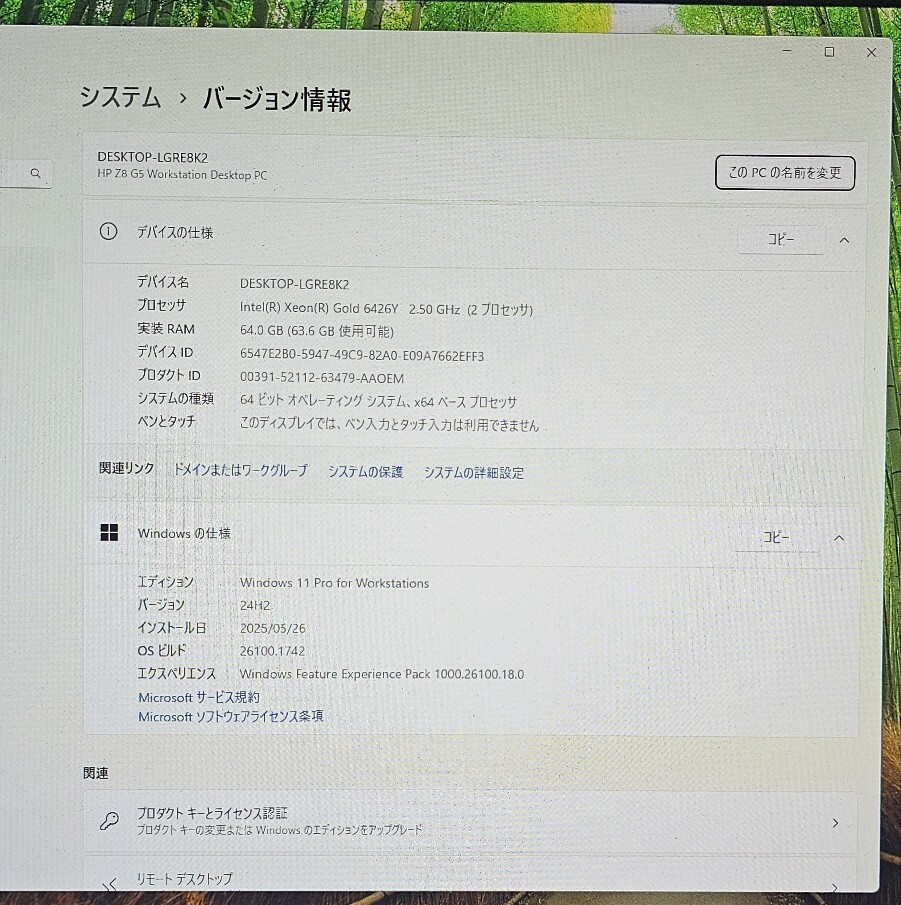Click the Windows logo icon beside Windows の仕様

coord(109,532)
